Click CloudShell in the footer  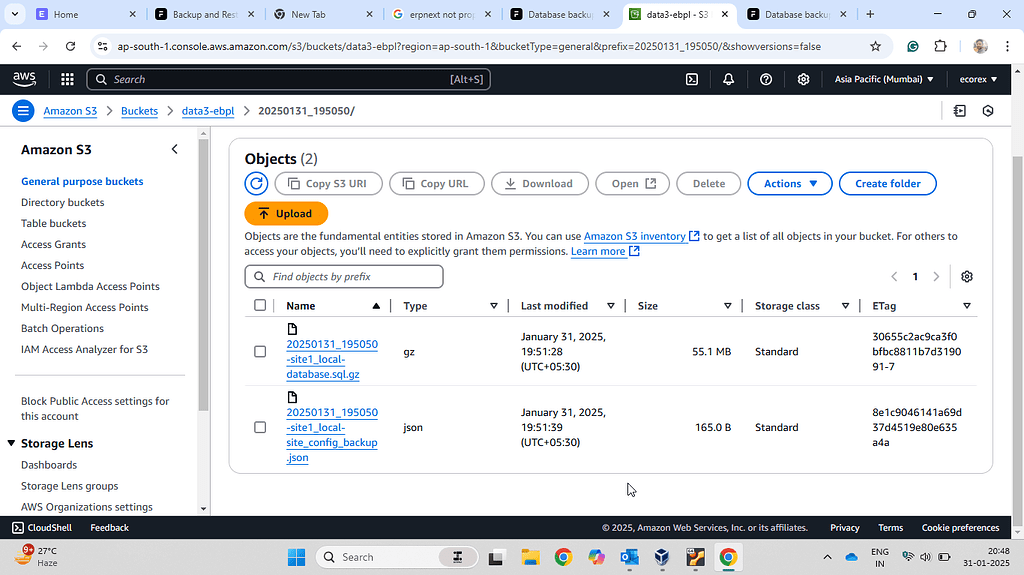[x=42, y=527]
